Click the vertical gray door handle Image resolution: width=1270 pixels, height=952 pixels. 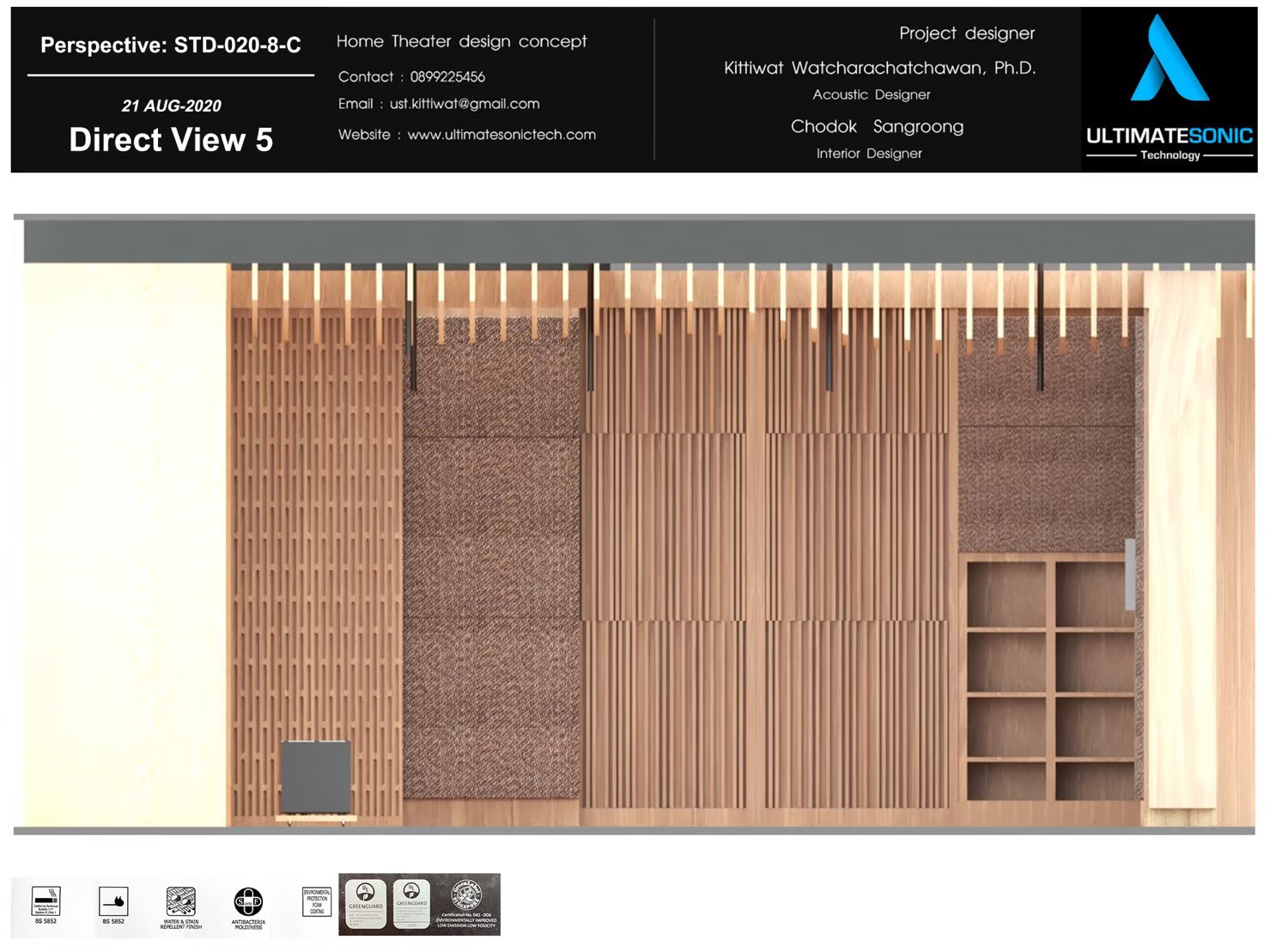pos(1130,573)
